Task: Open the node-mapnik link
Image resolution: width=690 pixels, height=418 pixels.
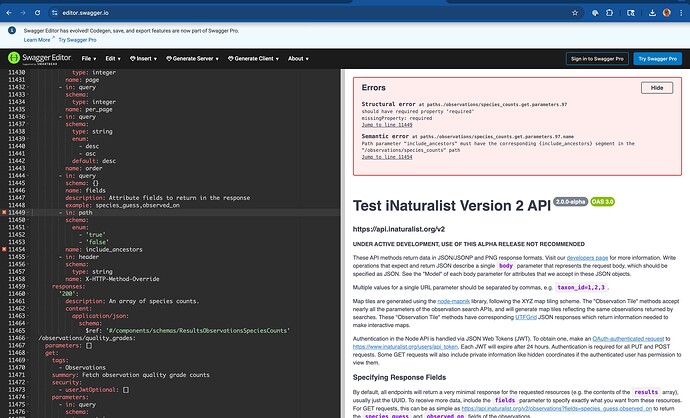Action: [x=453, y=301]
